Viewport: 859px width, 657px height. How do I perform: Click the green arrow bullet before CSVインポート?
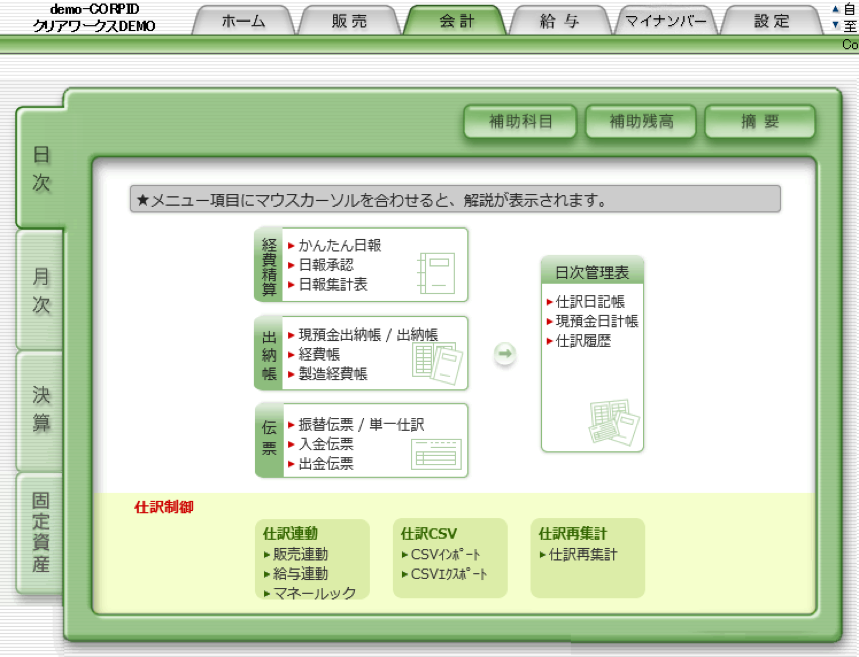[x=405, y=555]
